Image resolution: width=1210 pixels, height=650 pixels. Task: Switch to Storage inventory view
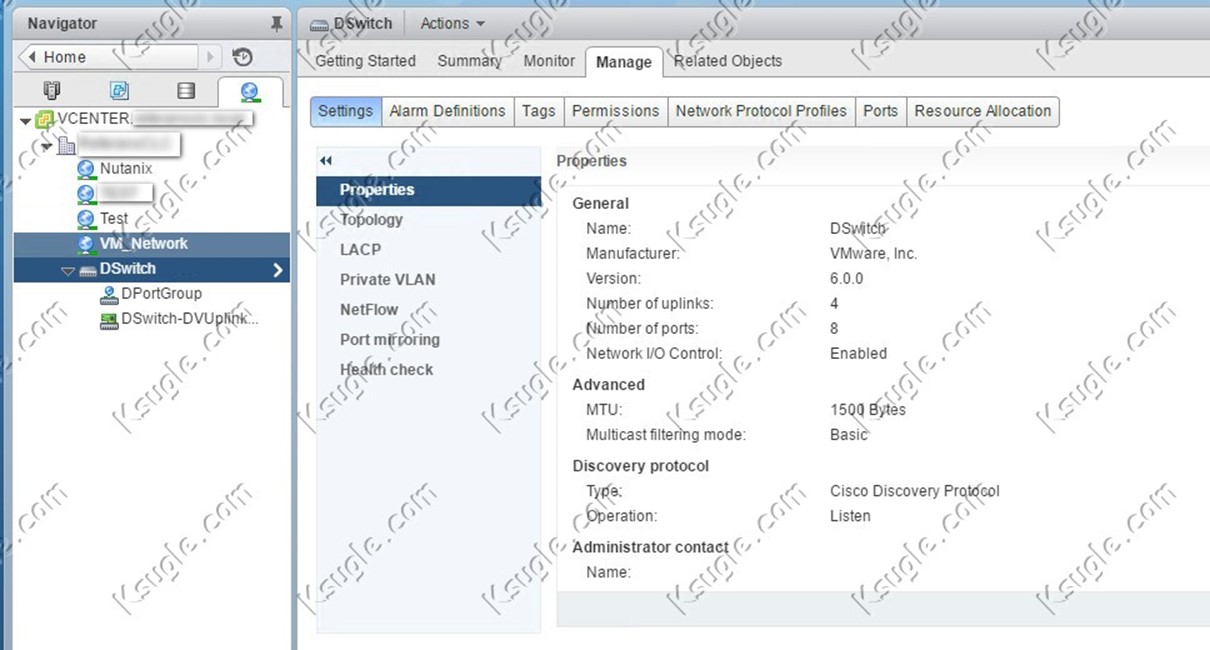pos(186,91)
